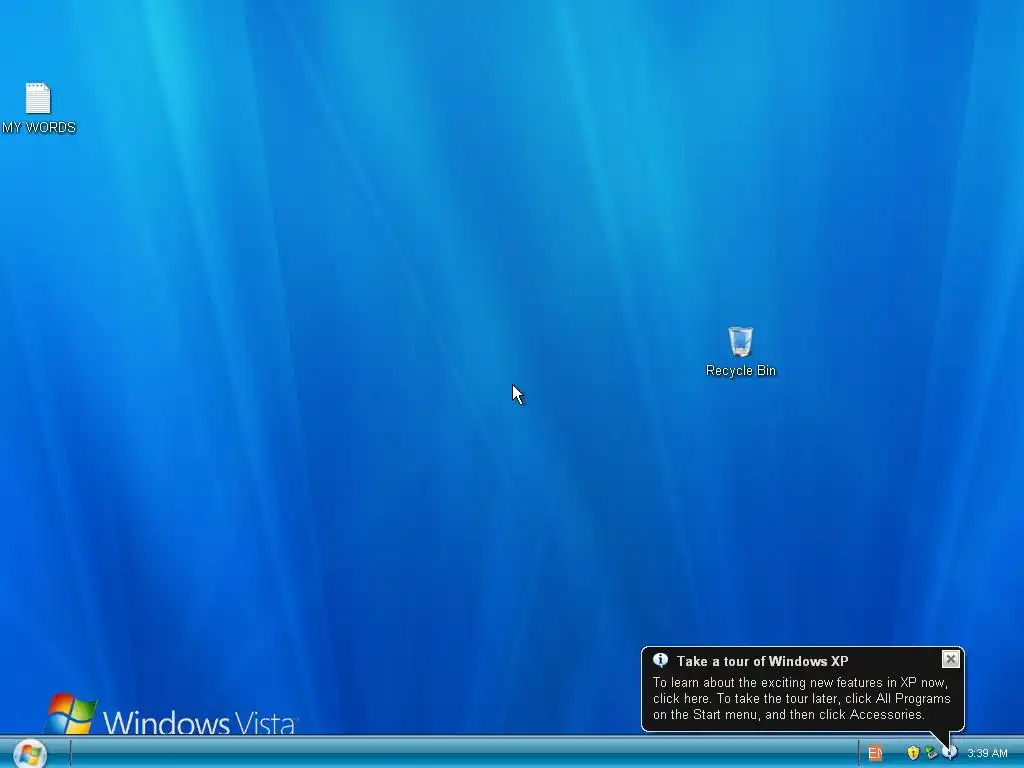The image size is (1024, 768).
Task: Close the Windows XP tour balloon
Action: 951,660
